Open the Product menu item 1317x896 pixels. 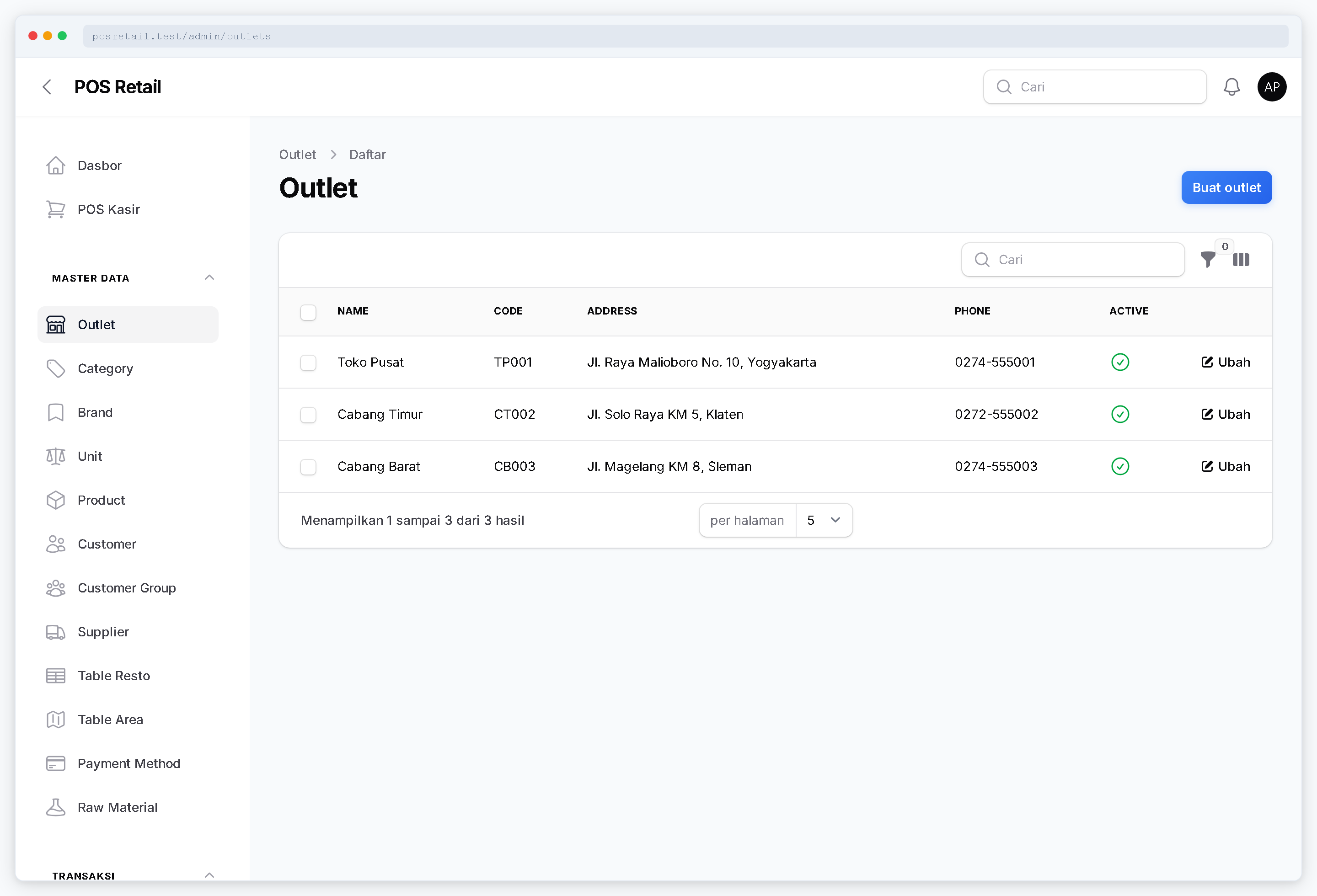tap(128, 500)
